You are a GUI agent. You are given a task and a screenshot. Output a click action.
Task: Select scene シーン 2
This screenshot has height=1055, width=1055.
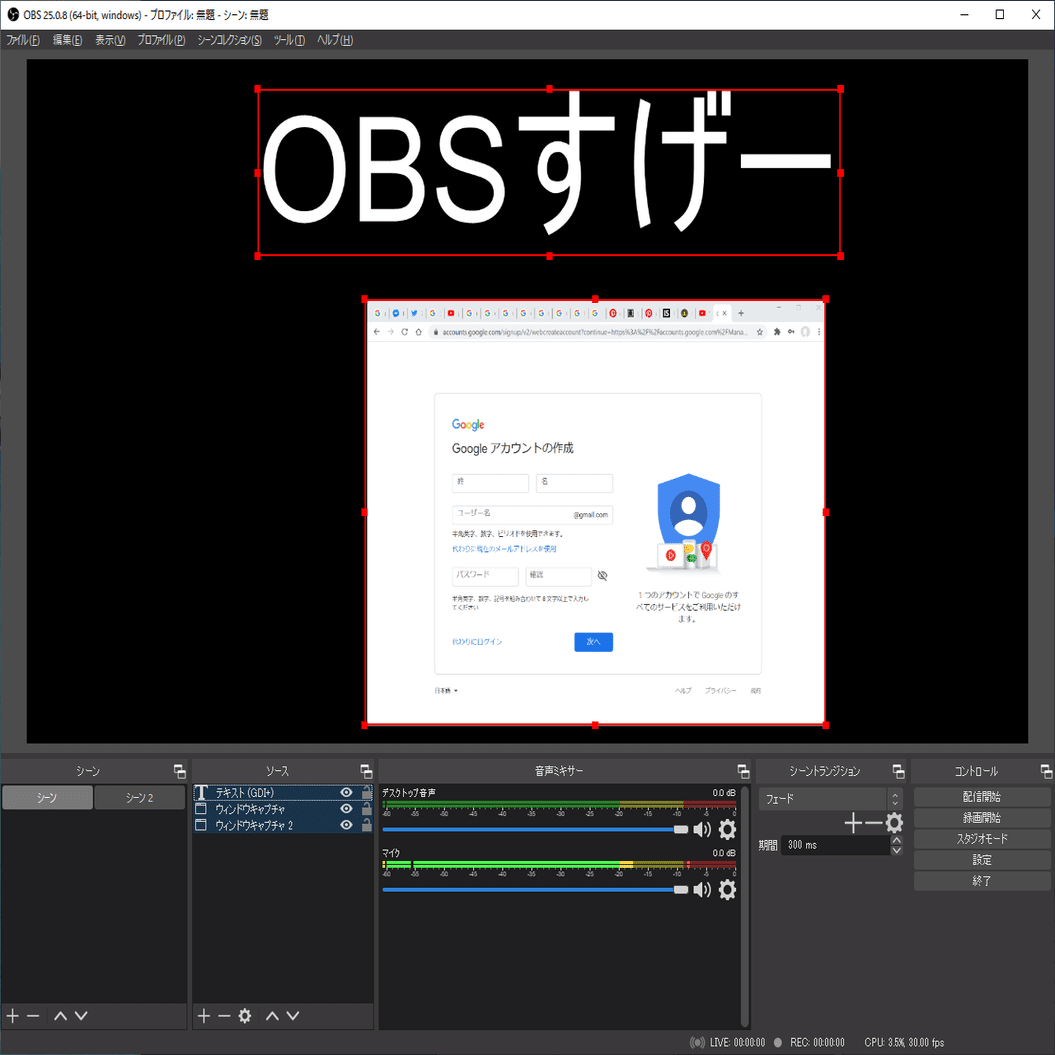(139, 797)
